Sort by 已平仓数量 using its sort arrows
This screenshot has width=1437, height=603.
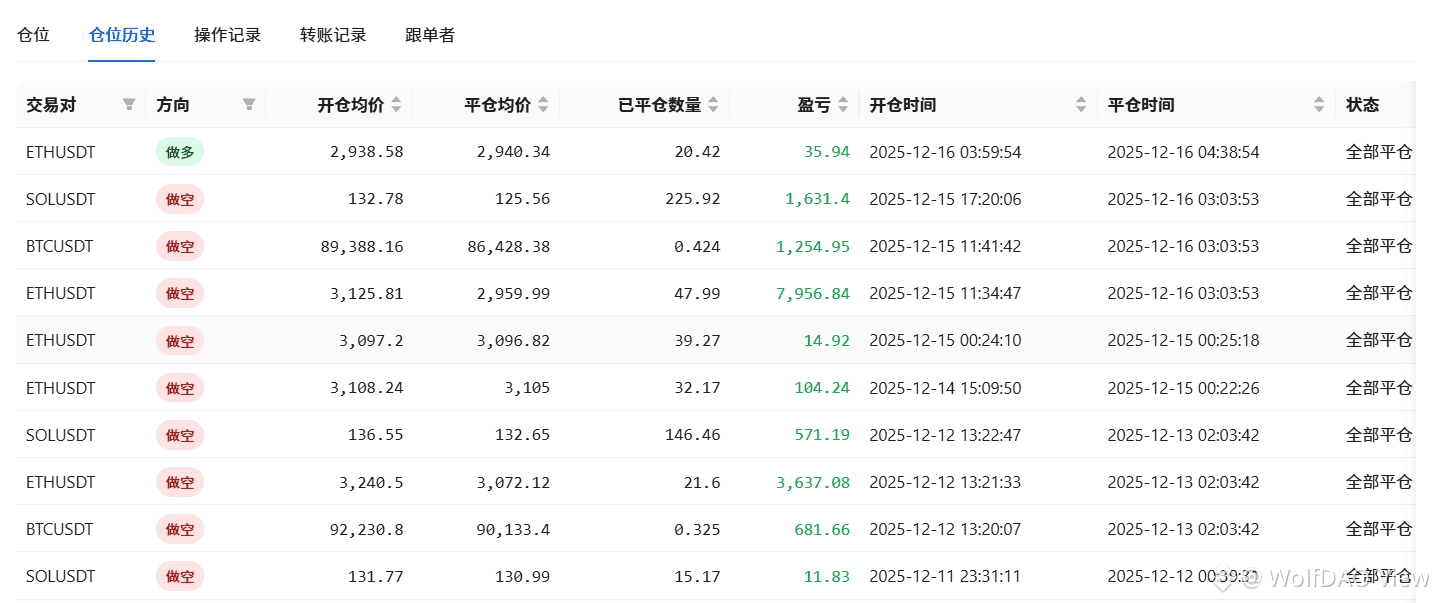tap(713, 104)
